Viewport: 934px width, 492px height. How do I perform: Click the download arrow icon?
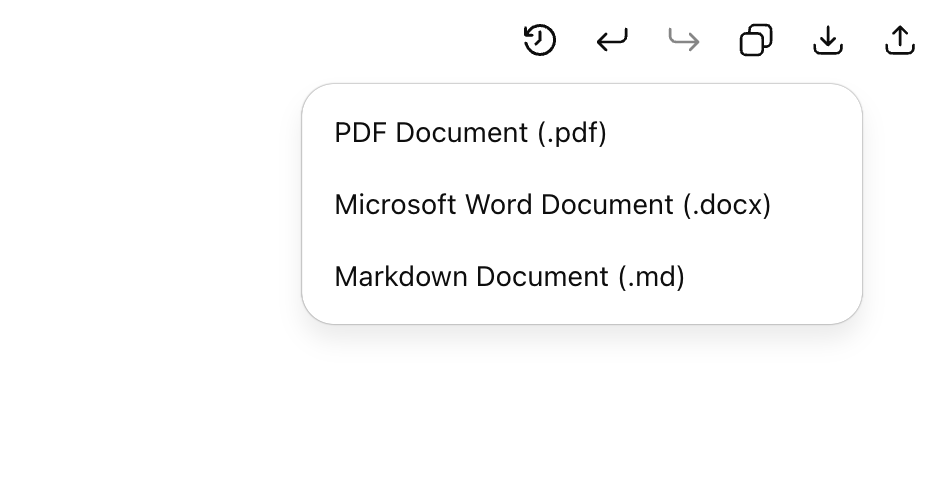[828, 40]
